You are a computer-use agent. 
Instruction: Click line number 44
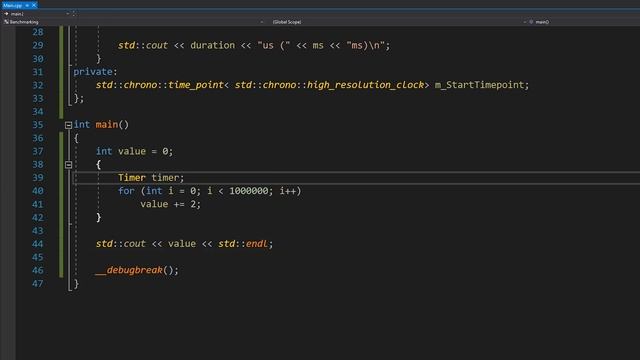pyautogui.click(x=38, y=244)
